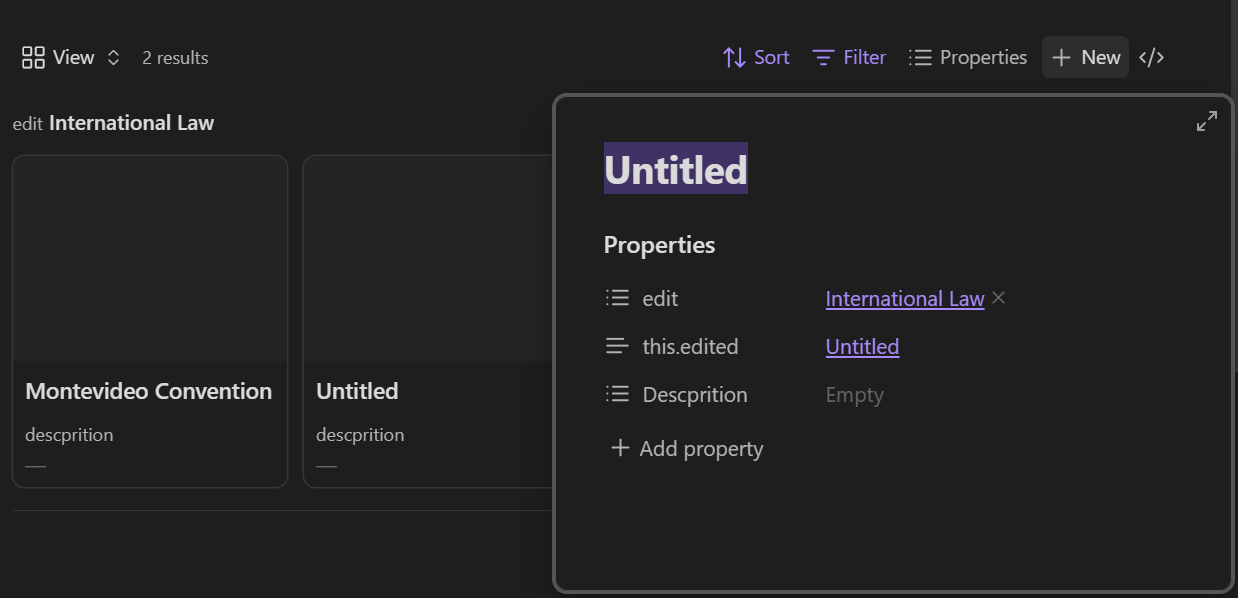Image resolution: width=1238 pixels, height=598 pixels.
Task: Follow the Untitled link in this.edited
Action: (862, 346)
